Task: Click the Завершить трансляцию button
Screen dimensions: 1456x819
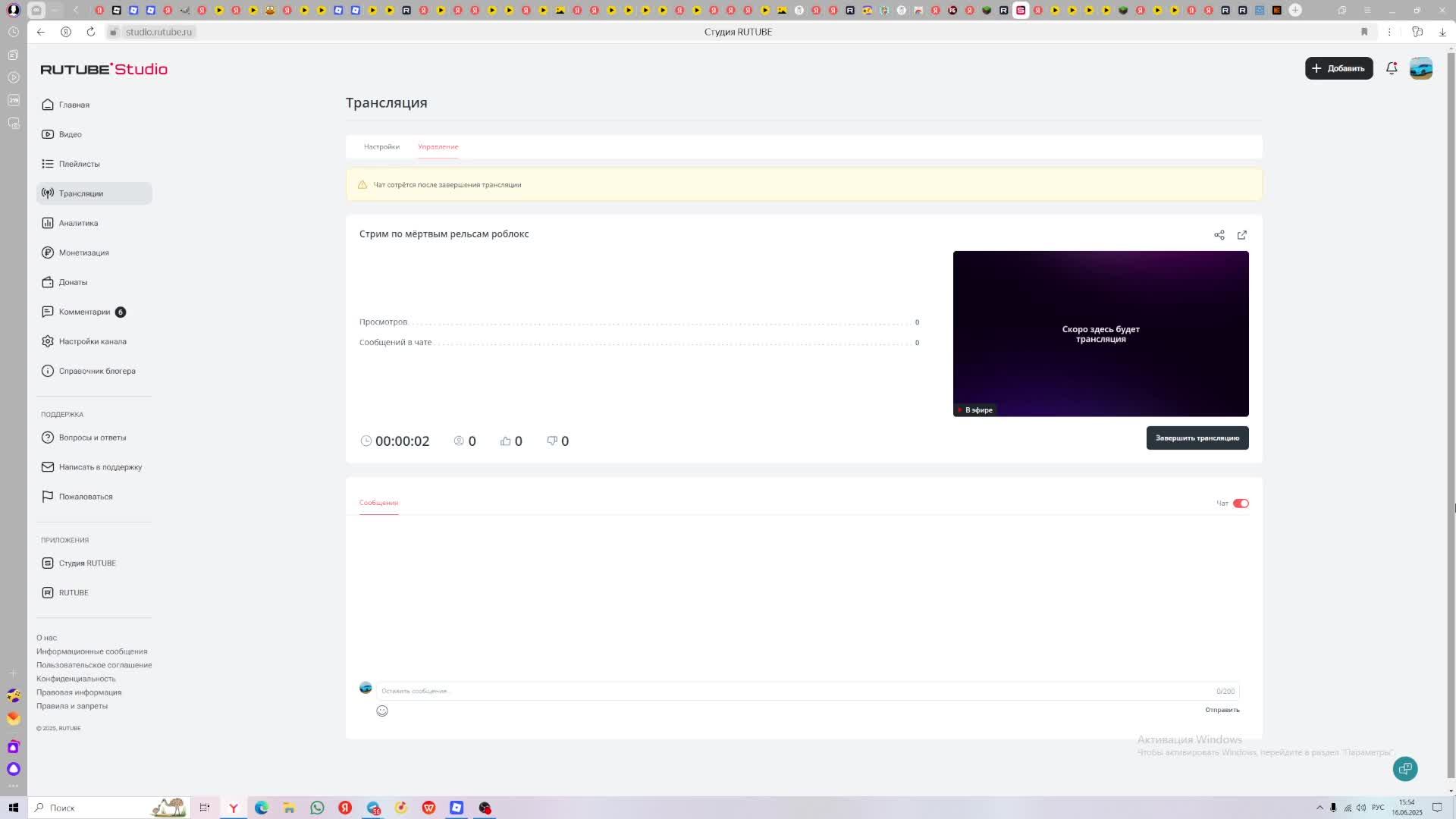Action: pyautogui.click(x=1197, y=438)
